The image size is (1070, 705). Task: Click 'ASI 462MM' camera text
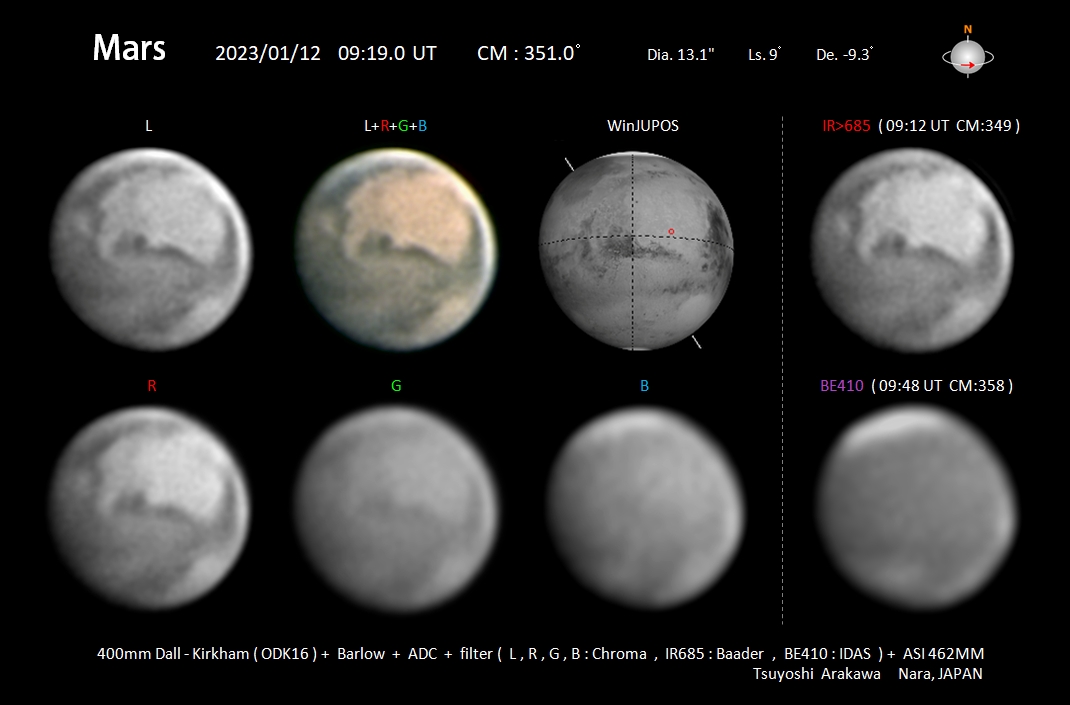[x=943, y=654]
